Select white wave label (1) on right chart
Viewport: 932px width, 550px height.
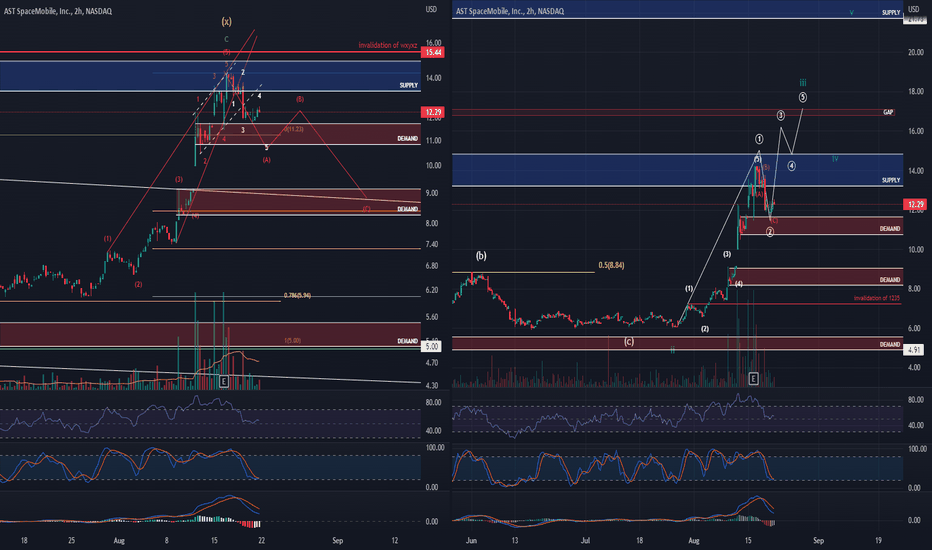click(688, 288)
